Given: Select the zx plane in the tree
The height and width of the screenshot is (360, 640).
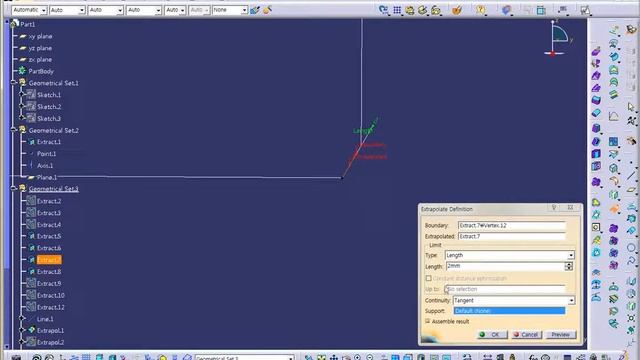Looking at the screenshot, I should [x=40, y=60].
